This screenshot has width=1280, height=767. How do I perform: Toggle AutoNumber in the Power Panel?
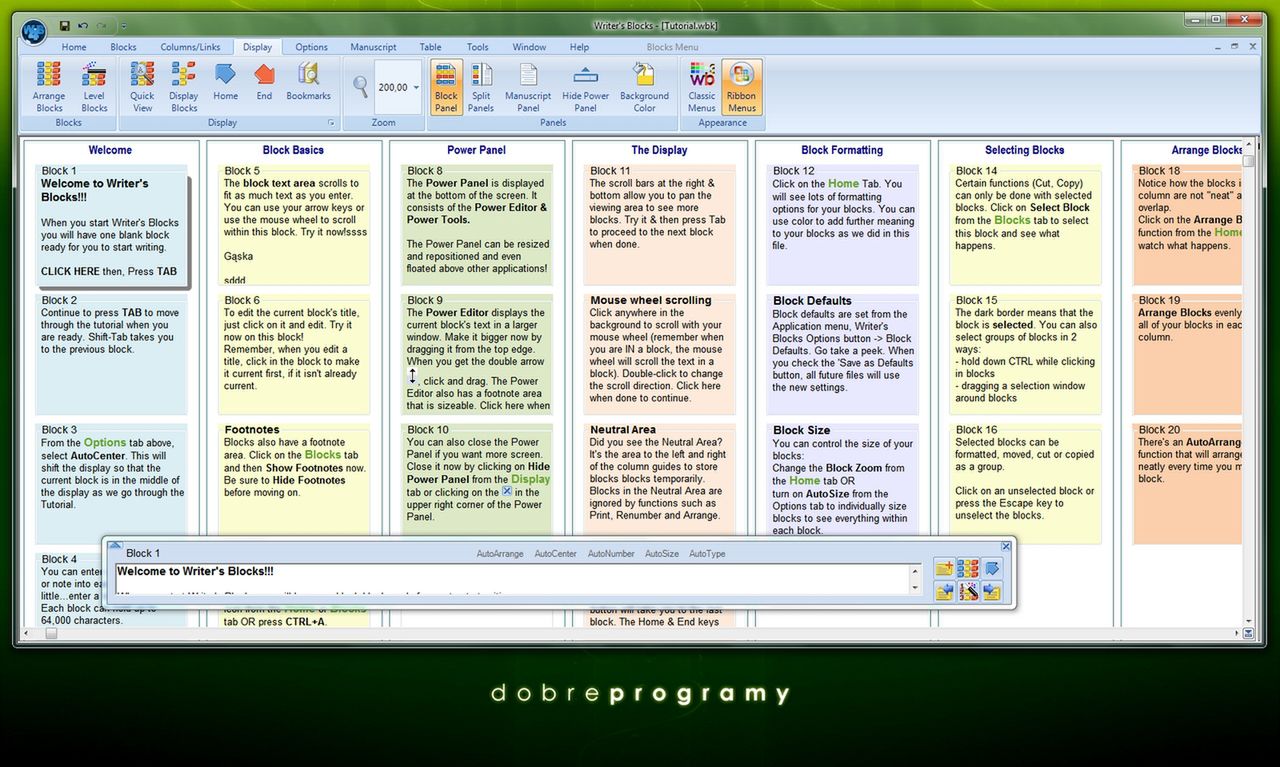(x=611, y=553)
